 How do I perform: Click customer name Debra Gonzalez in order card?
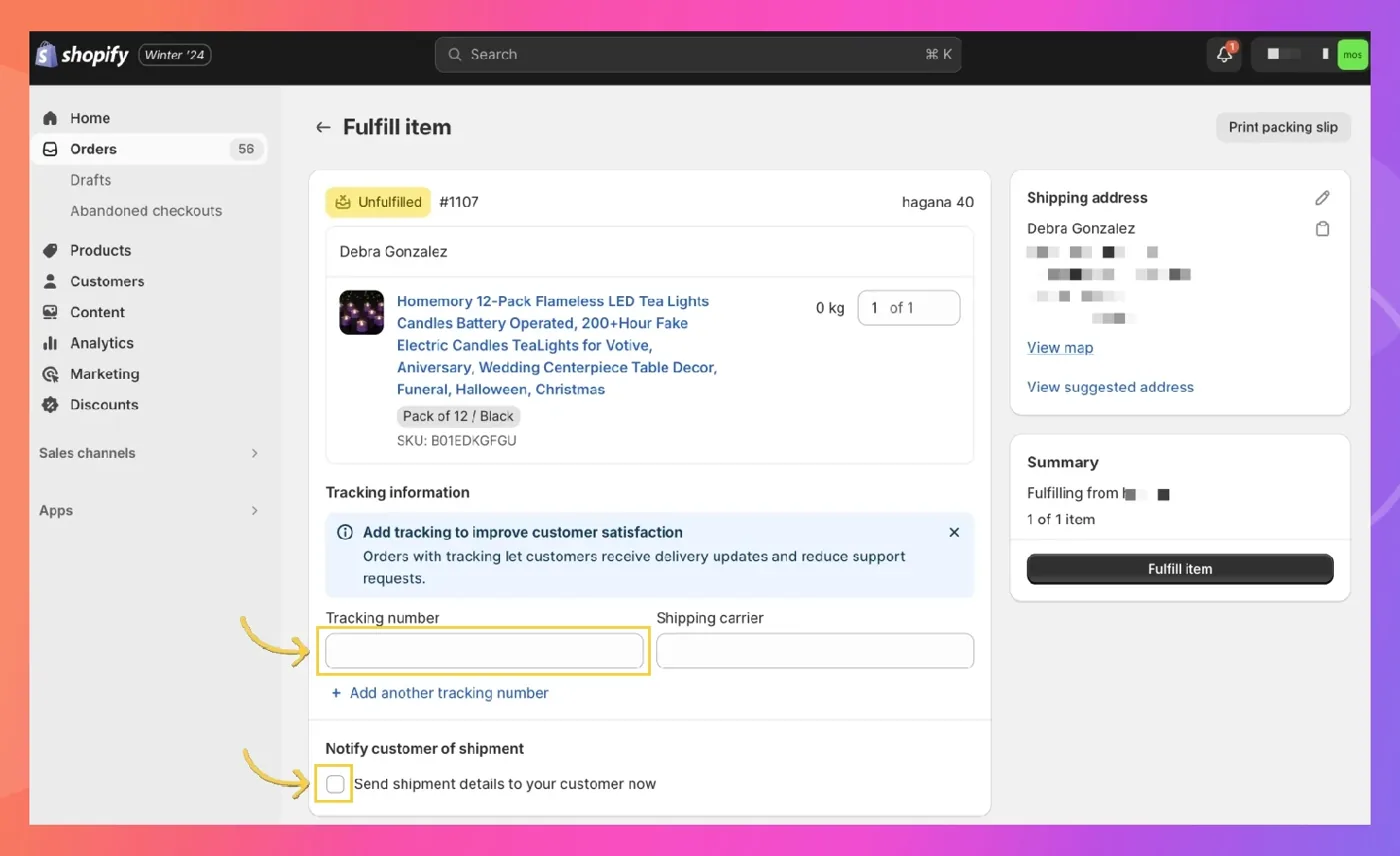tap(393, 251)
